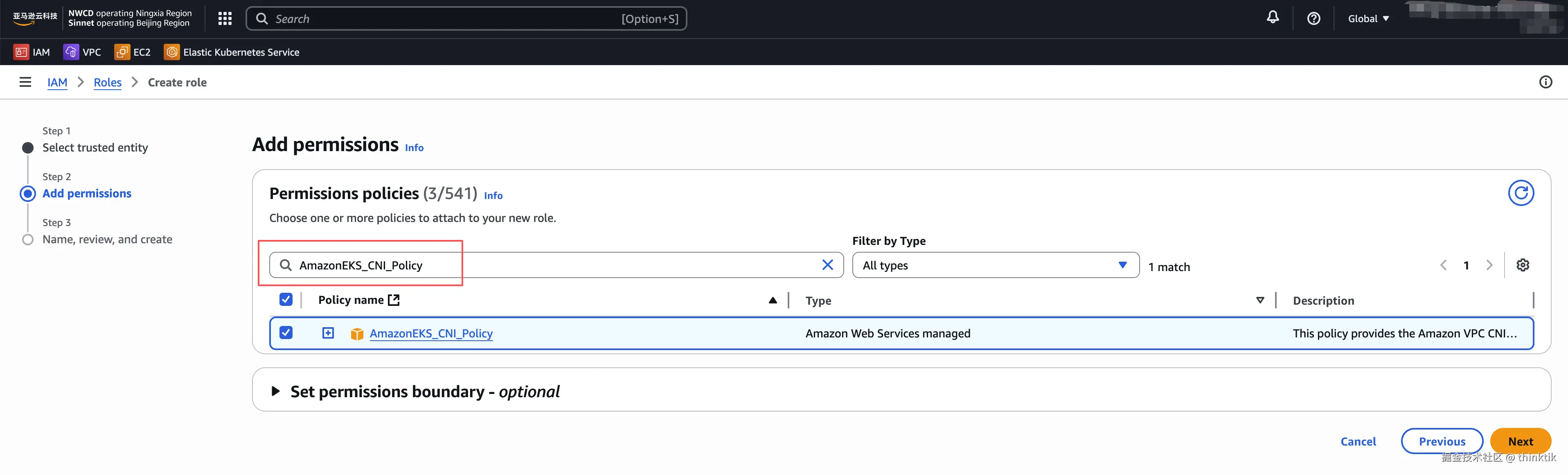Open the help question mark icon
This screenshot has height=475, width=1568.
[1313, 19]
